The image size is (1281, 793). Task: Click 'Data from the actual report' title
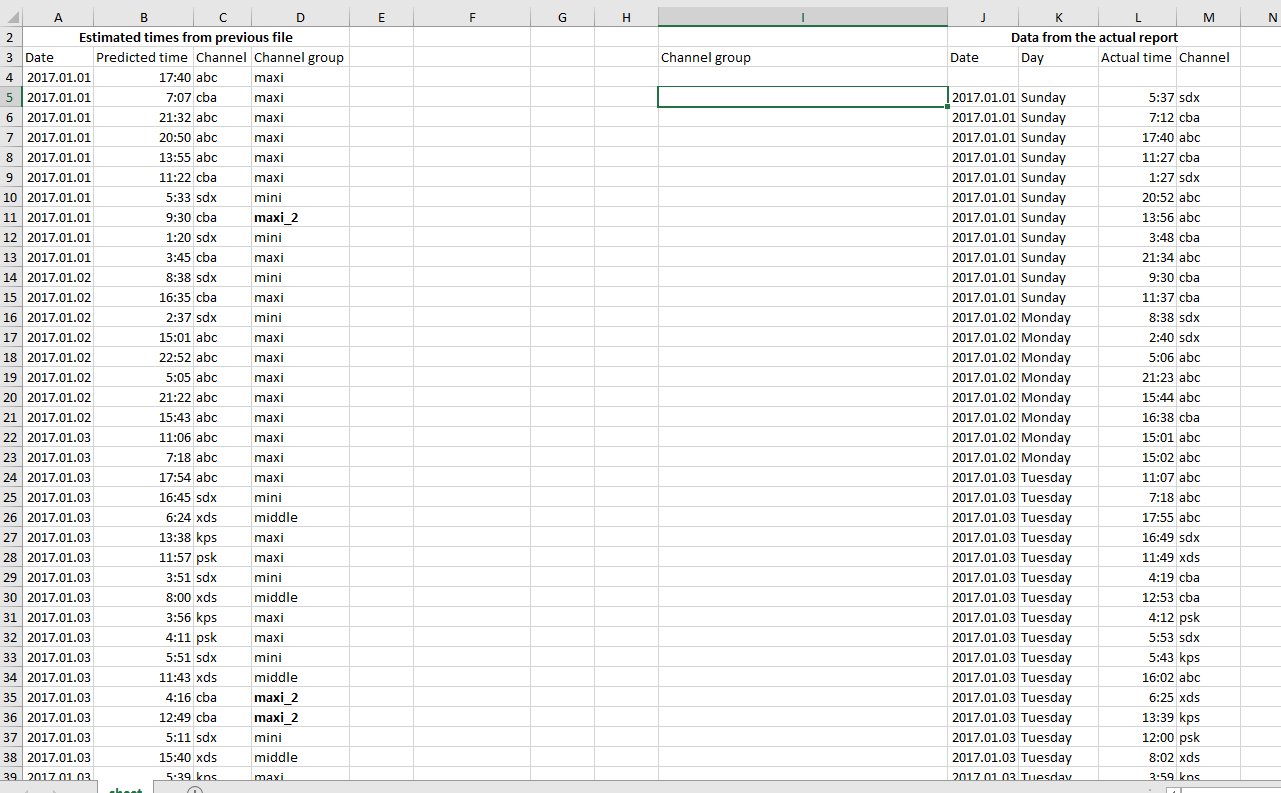tap(1094, 37)
